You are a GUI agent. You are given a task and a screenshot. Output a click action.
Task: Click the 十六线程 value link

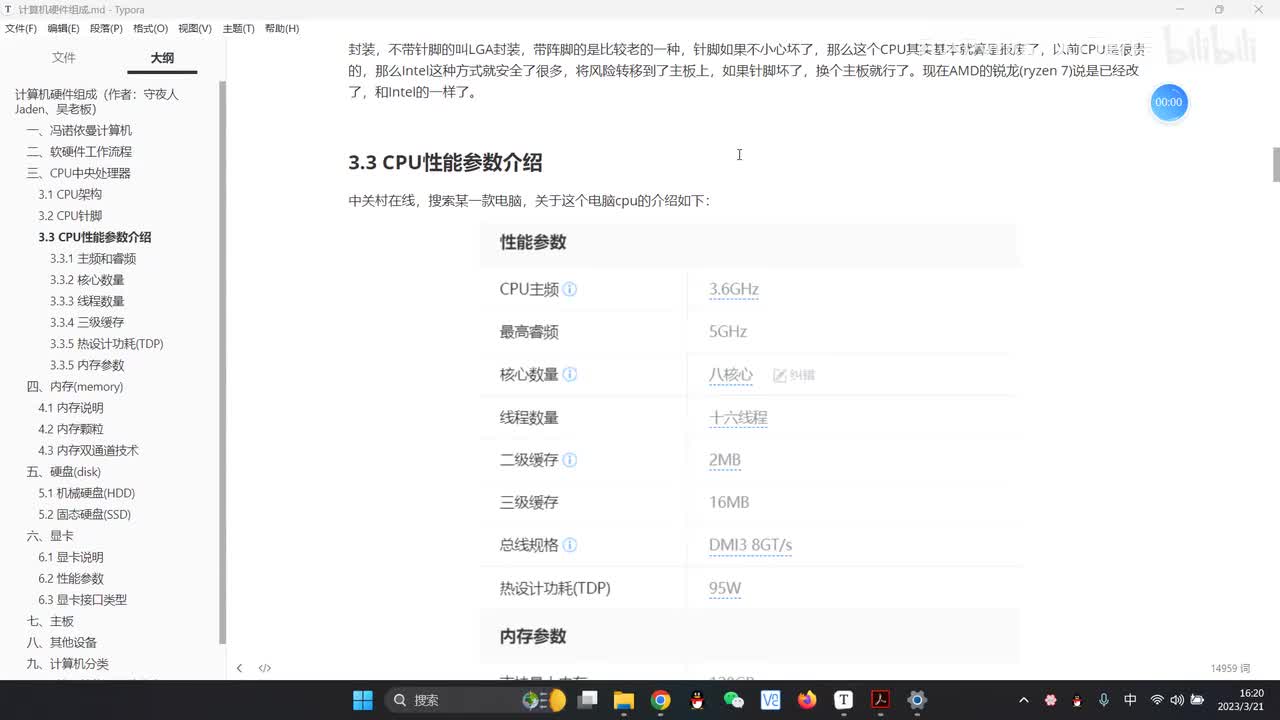(x=738, y=417)
